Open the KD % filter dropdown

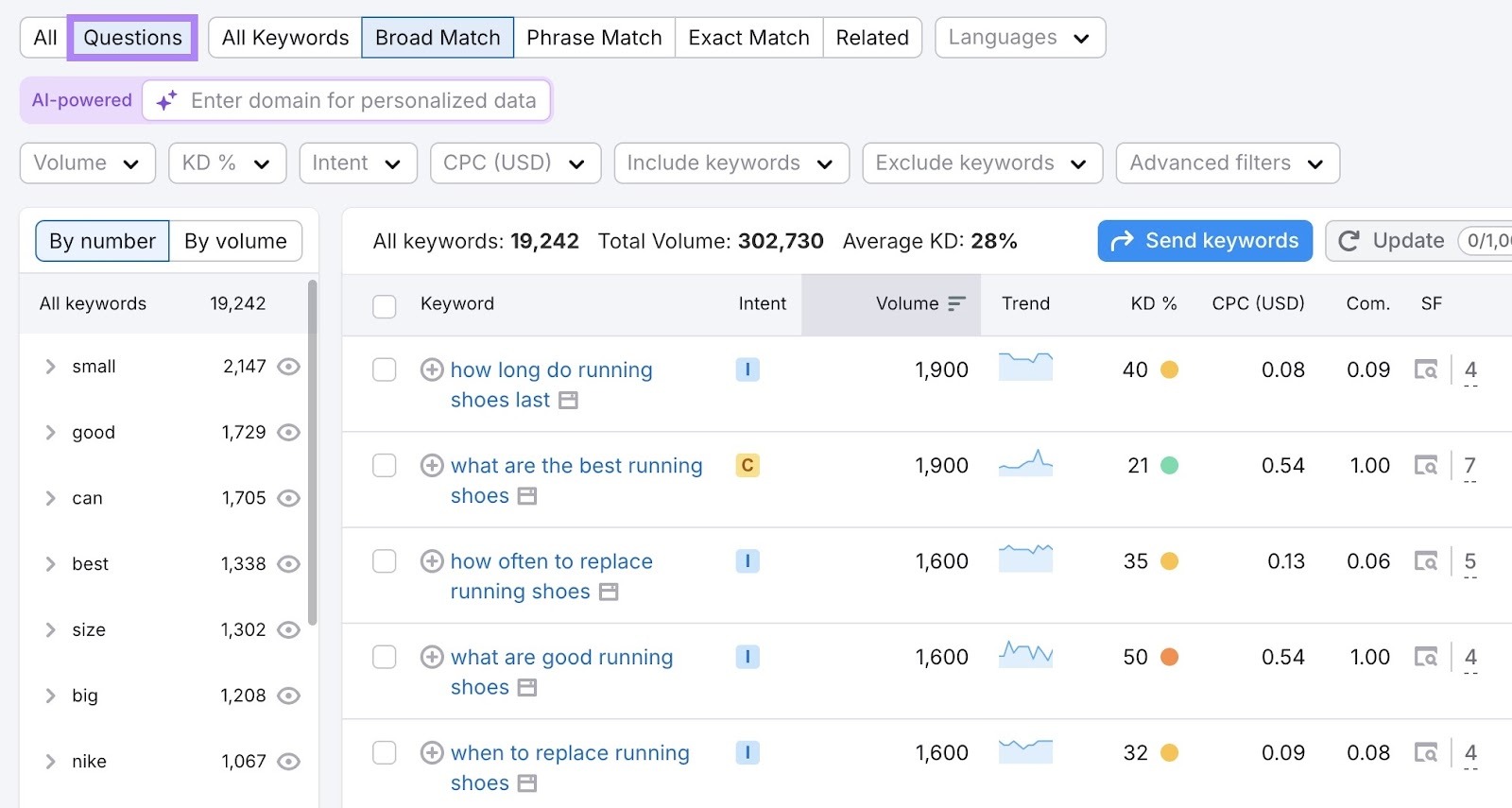tap(227, 163)
